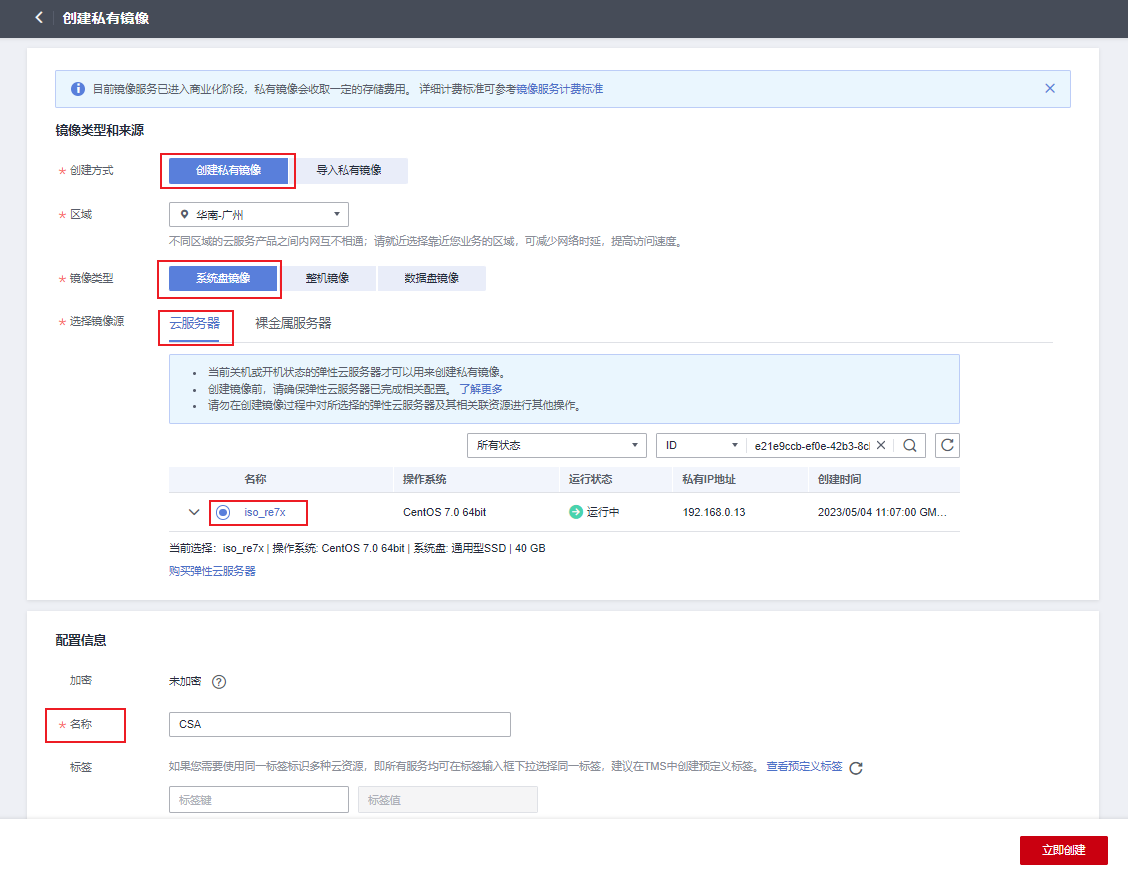Click the magnifier to search servers by ID

point(909,445)
